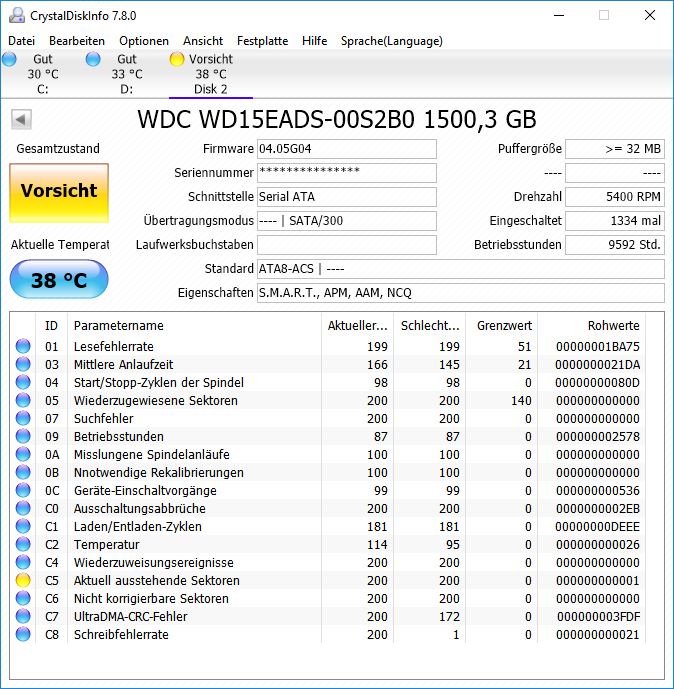This screenshot has height=689, width=674.
Task: Open the Hilfe menu
Action: point(315,41)
